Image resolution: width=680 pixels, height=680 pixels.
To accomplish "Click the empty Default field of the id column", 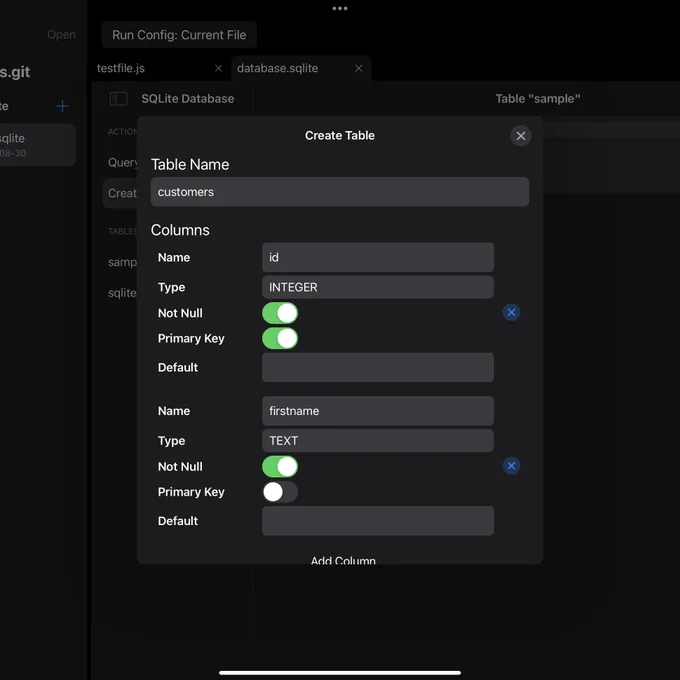I will (x=378, y=367).
